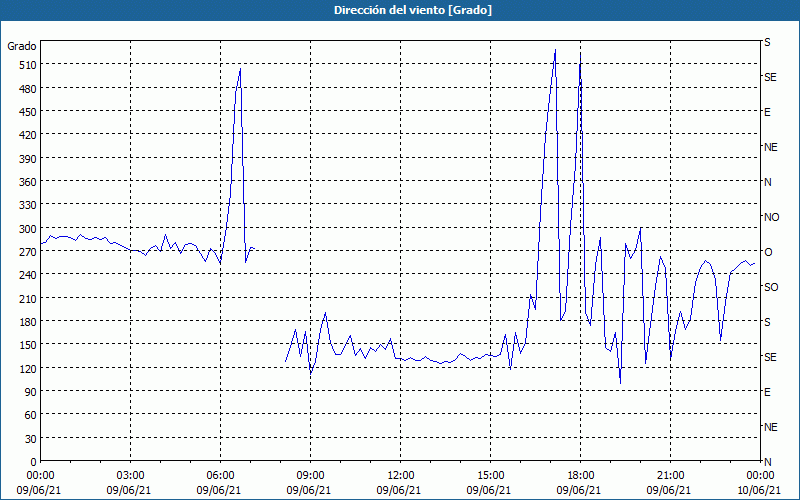Click the 15:00 time axis label
The height and width of the screenshot is (500, 800).
tap(491, 475)
